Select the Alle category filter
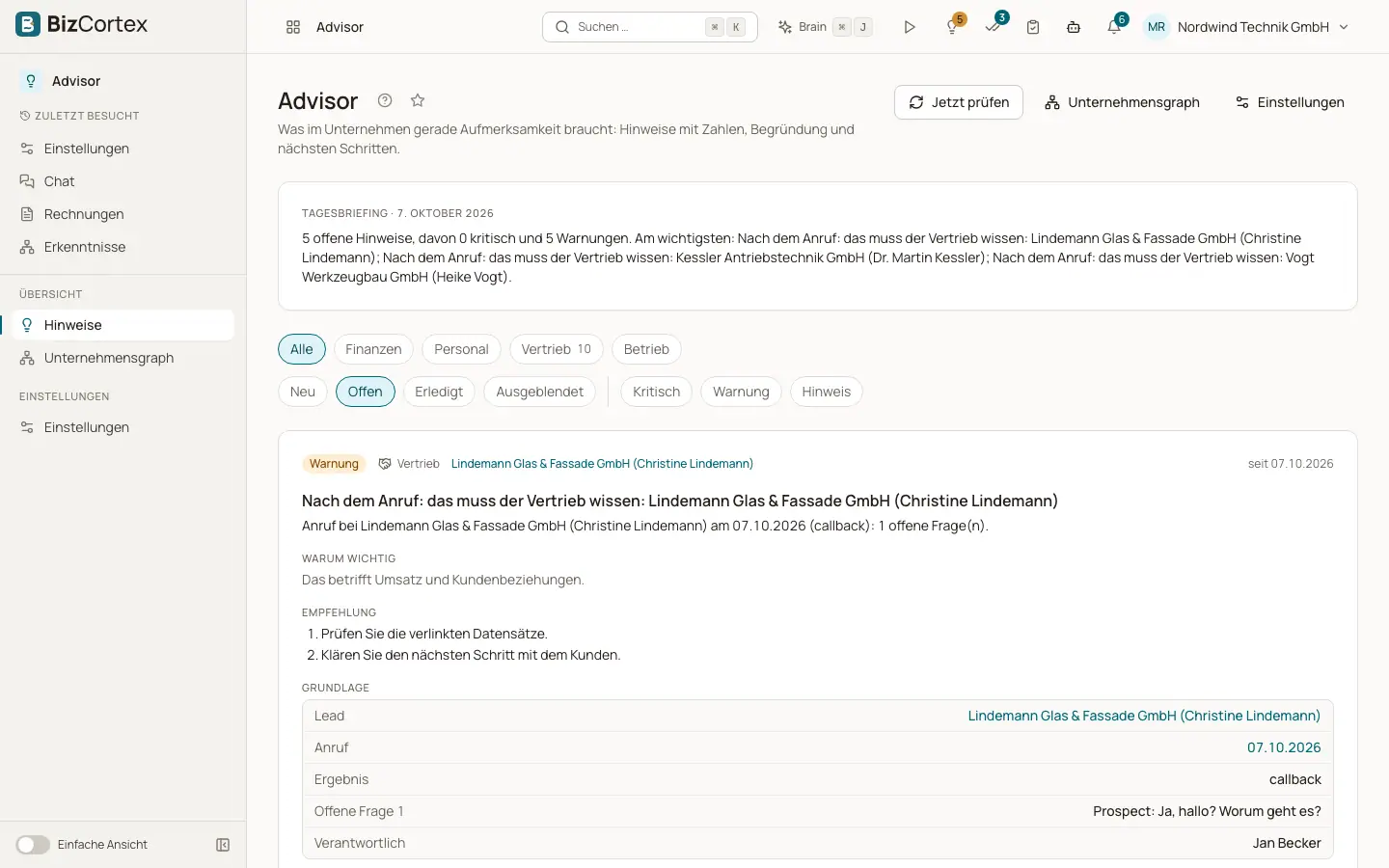1389x868 pixels. tap(302, 349)
